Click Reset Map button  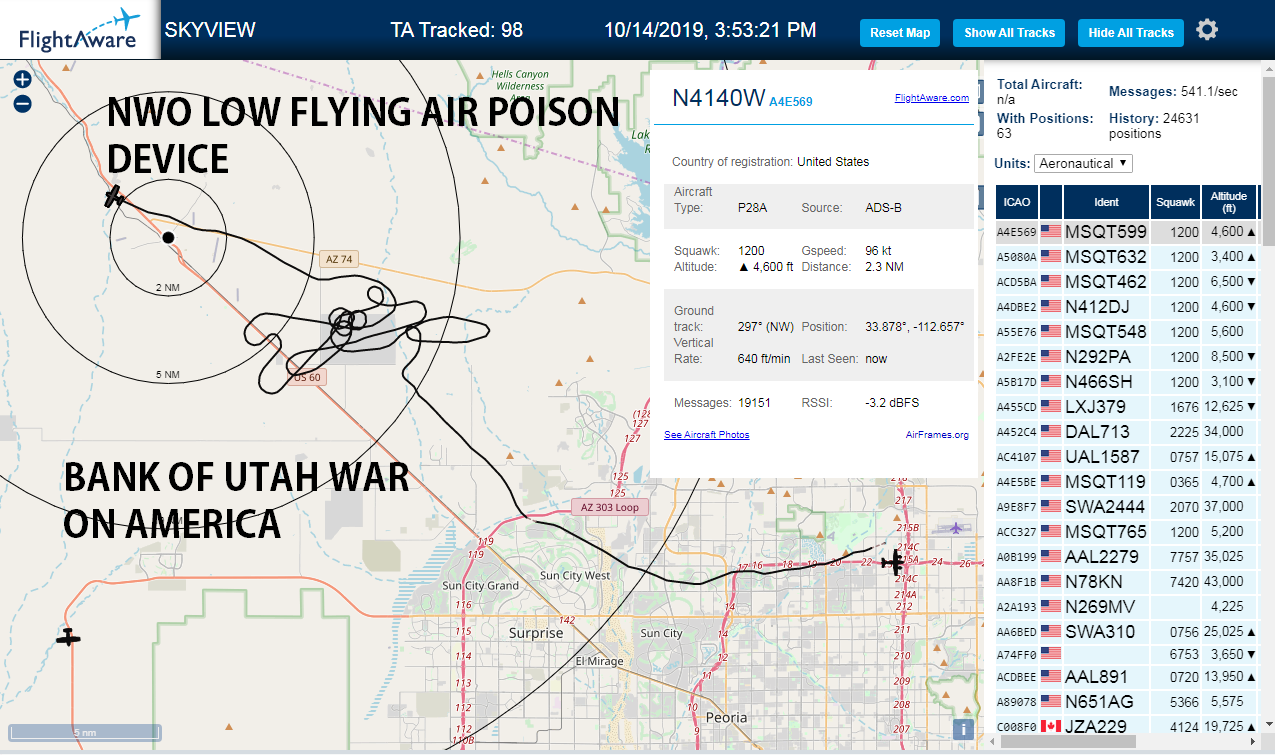[x=900, y=33]
